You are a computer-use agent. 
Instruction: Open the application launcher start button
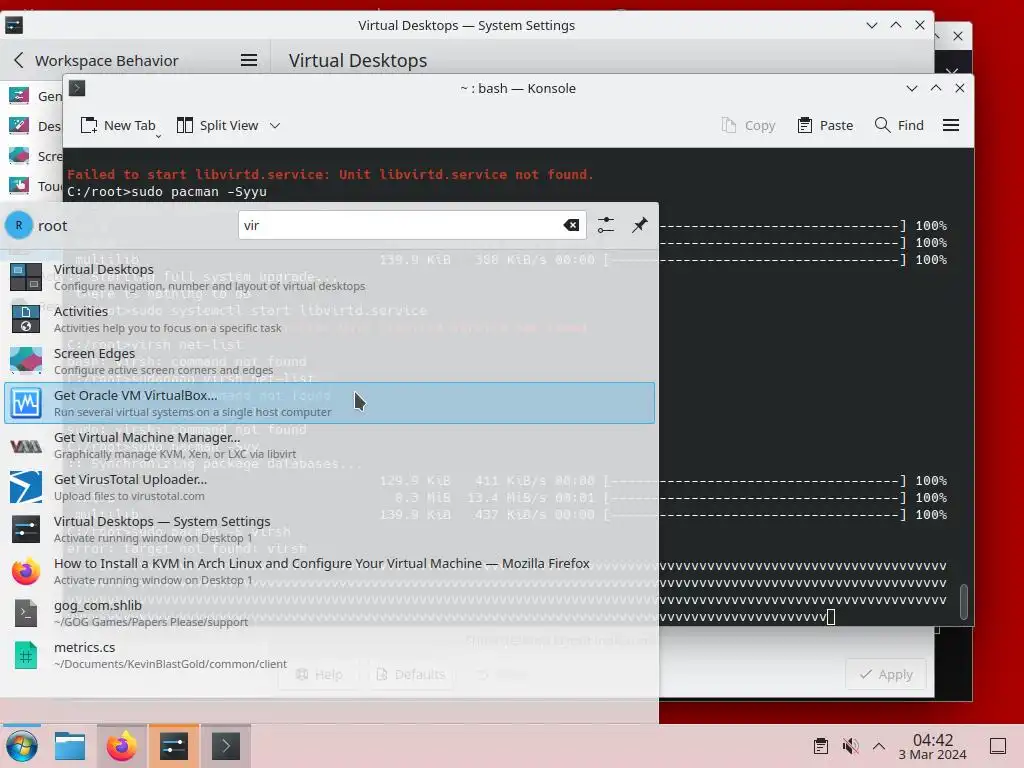coord(22,746)
